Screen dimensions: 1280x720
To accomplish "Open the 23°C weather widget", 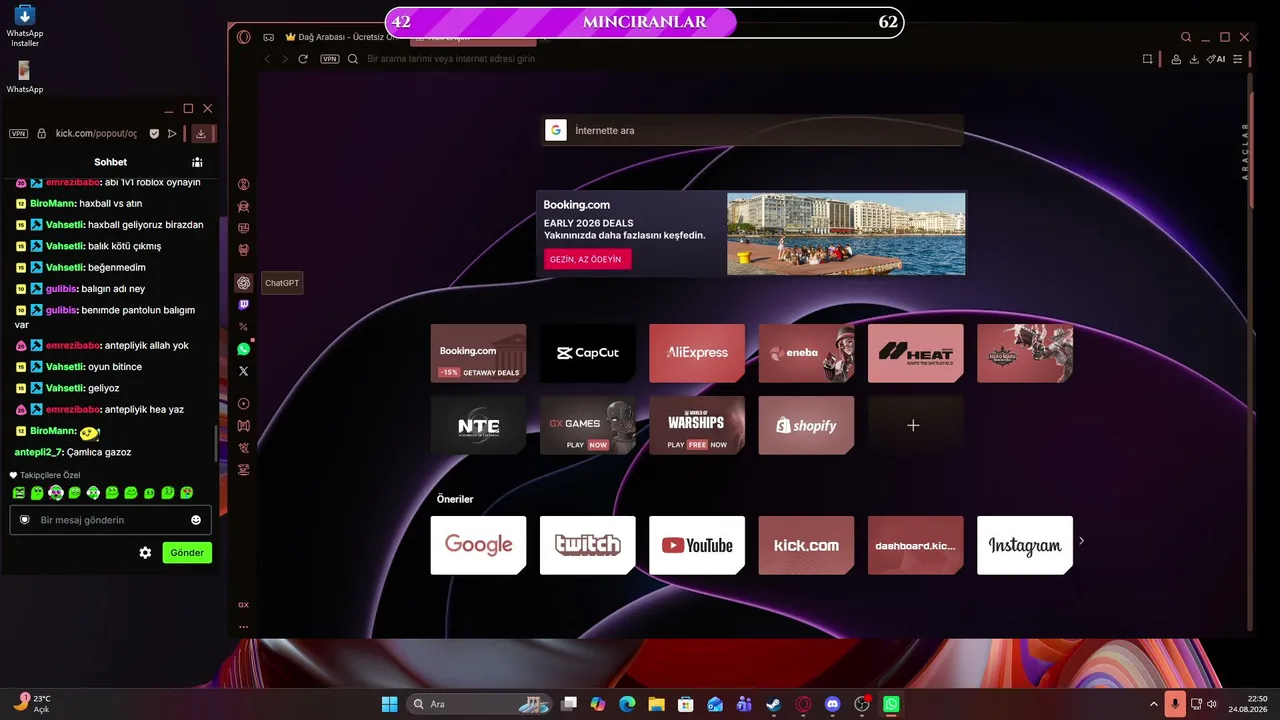I will point(32,703).
